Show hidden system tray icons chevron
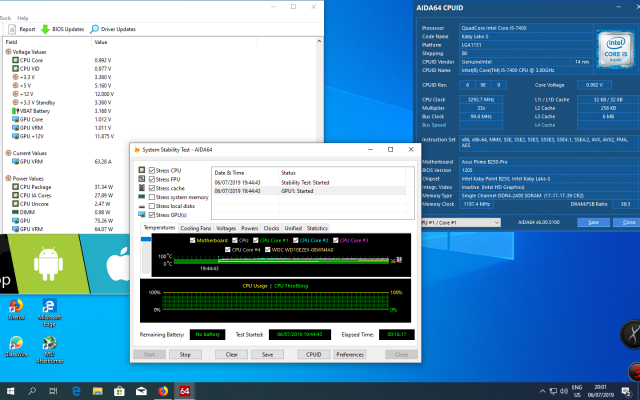This screenshot has height=400, width=640. pyautogui.click(x=542, y=391)
